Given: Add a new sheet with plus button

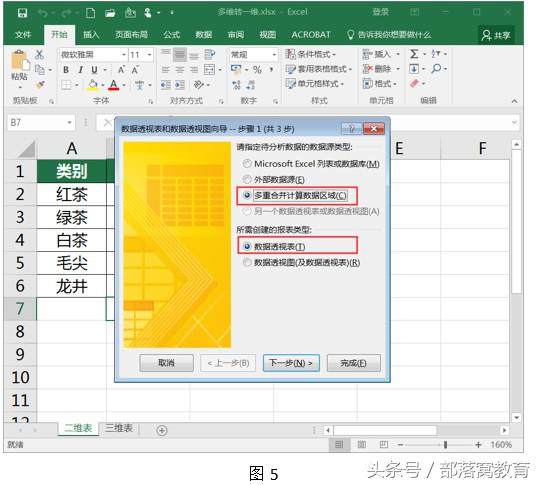Looking at the screenshot, I should (162, 430).
